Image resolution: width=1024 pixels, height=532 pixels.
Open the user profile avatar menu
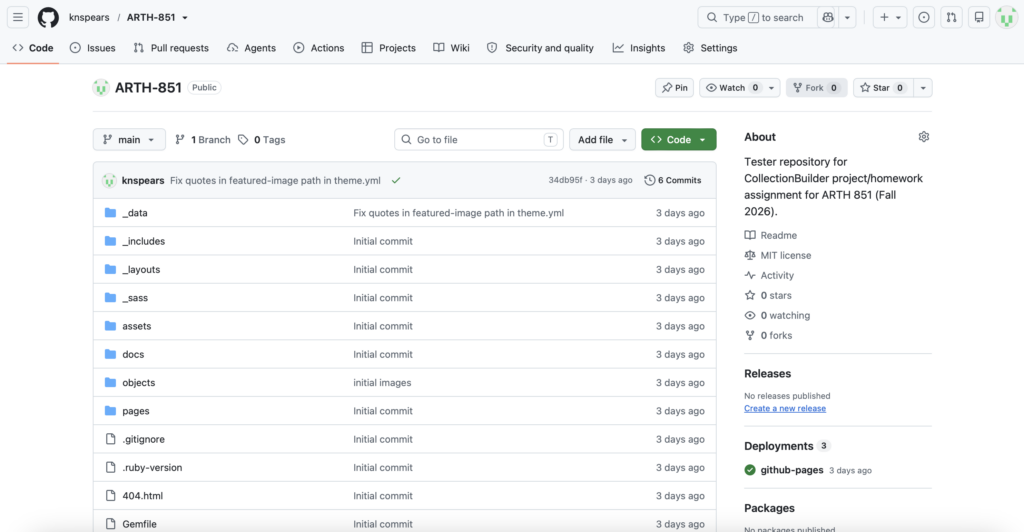(1006, 18)
